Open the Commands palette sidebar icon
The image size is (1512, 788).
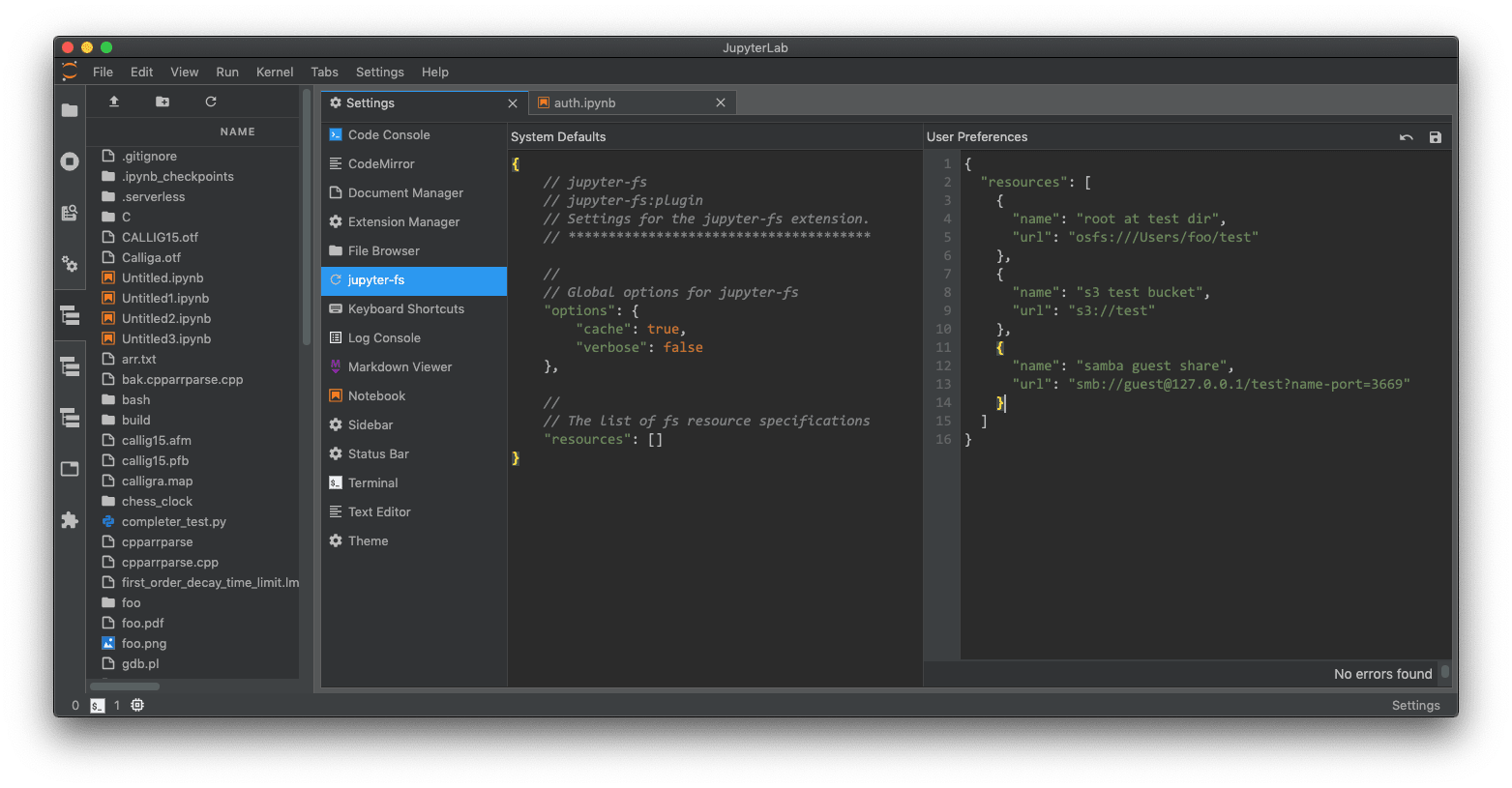tap(70, 213)
